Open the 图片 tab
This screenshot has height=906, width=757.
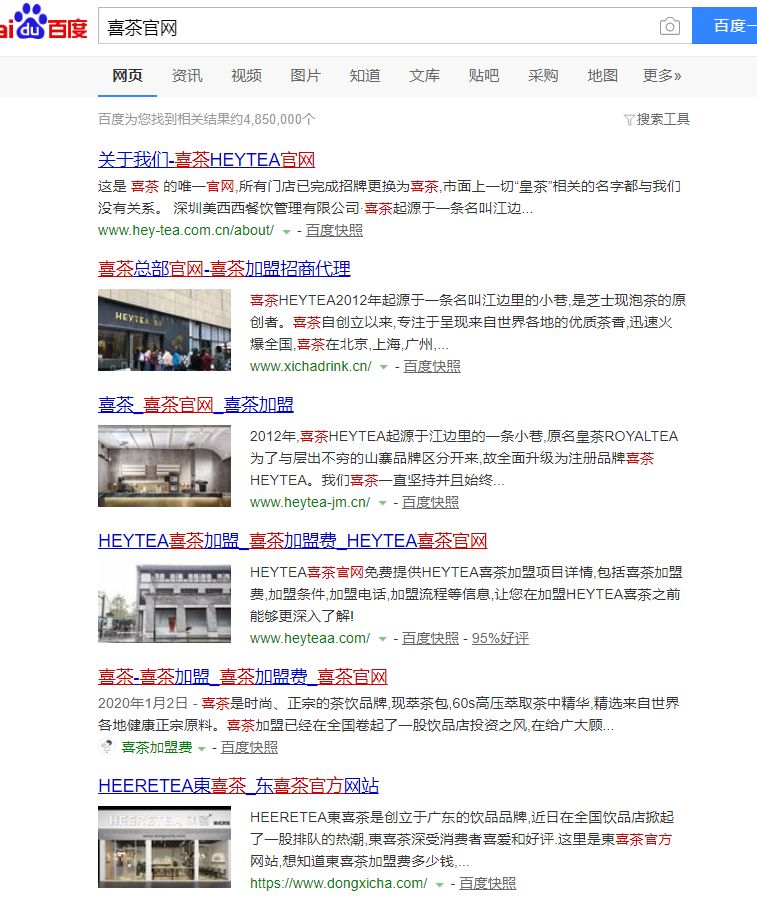(x=305, y=76)
